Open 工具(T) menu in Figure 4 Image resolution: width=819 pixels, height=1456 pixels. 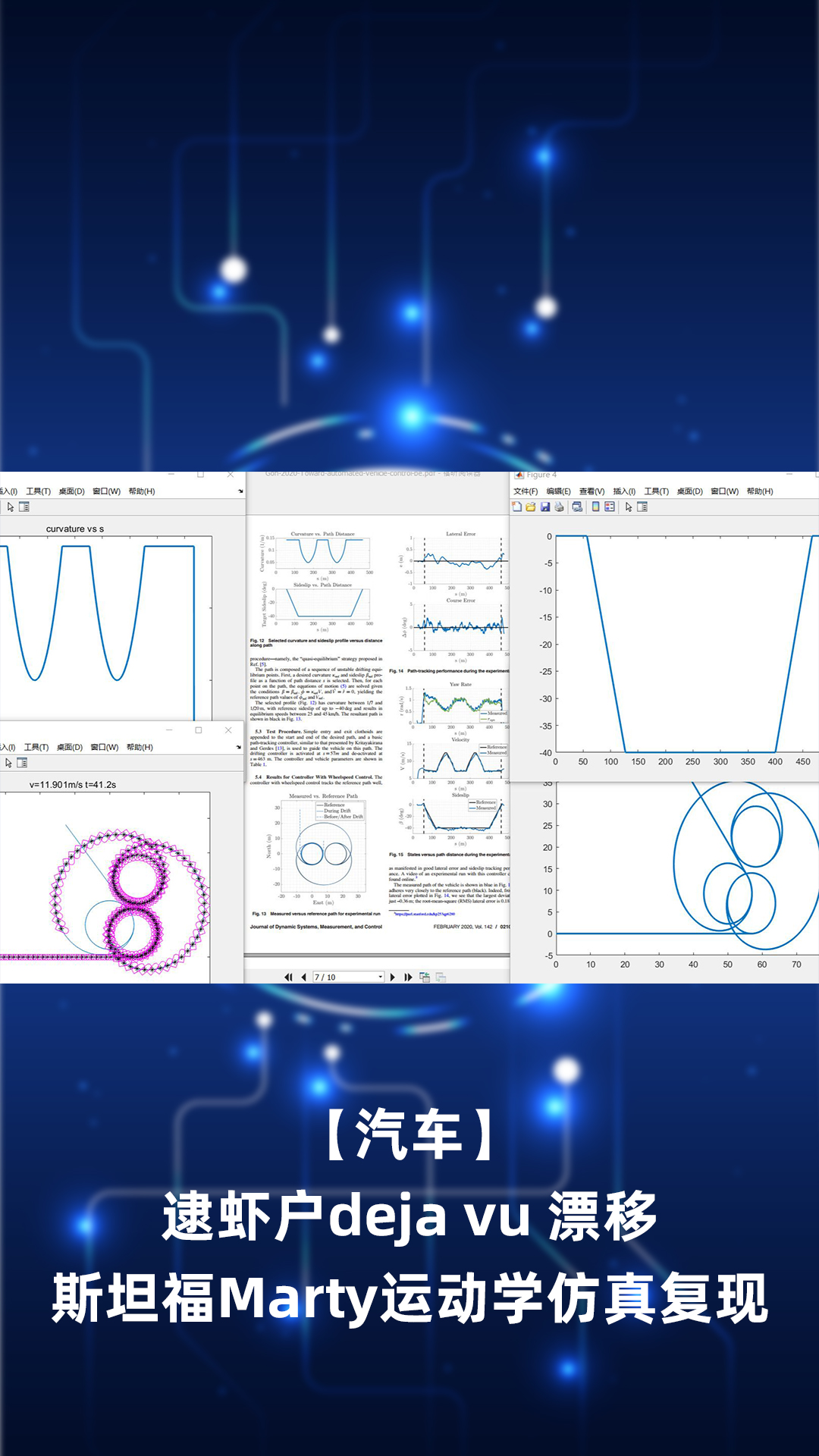pyautogui.click(x=657, y=491)
